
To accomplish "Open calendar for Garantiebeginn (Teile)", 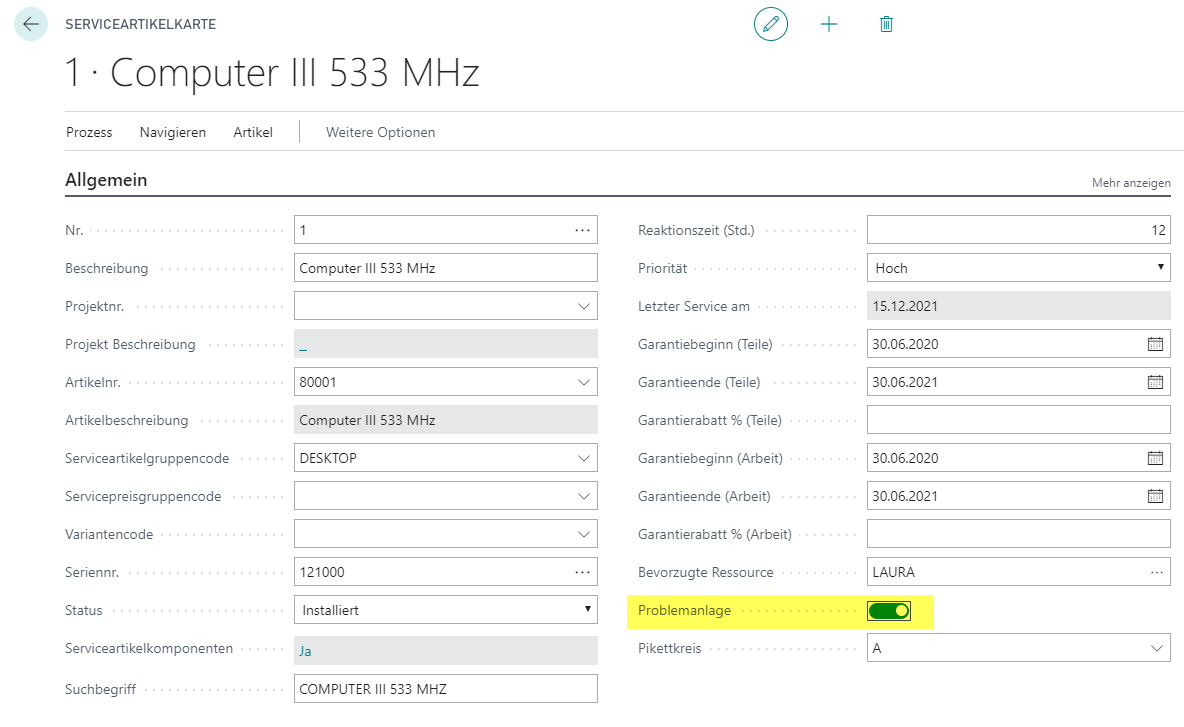I will (x=1155, y=344).
